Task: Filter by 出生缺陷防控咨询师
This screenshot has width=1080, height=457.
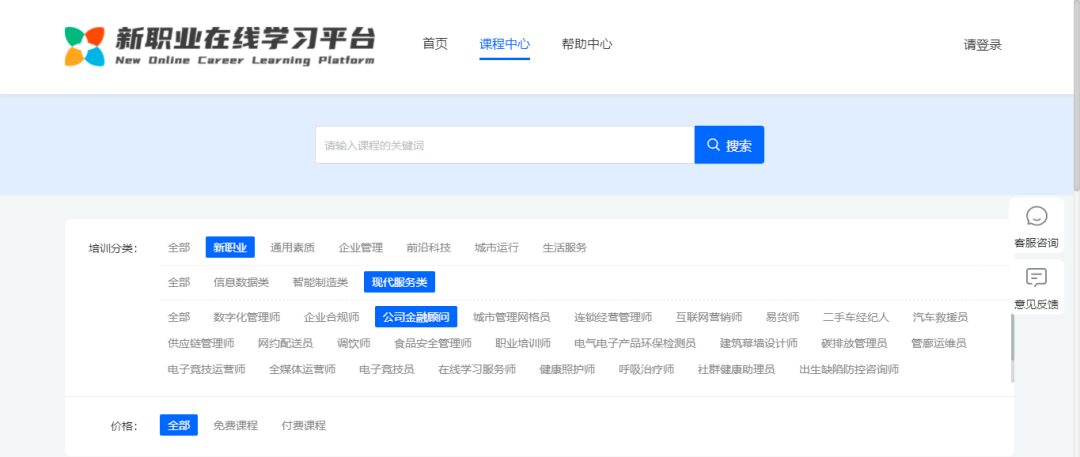Action: tap(849, 369)
